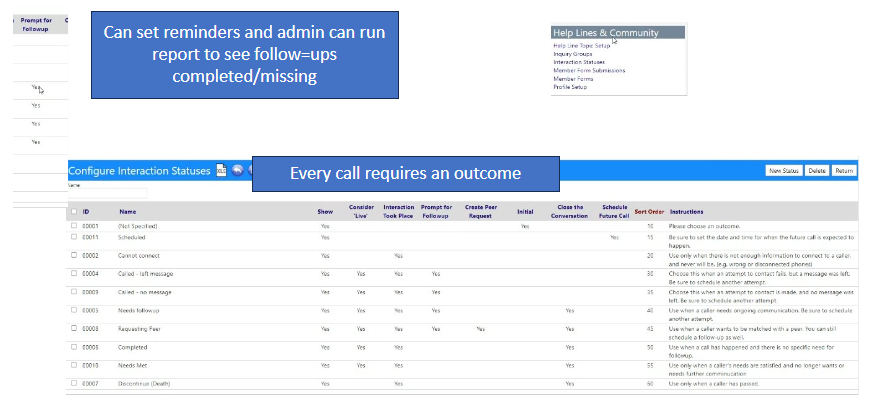
Task: Click Yes under the Initial column
Action: (525, 226)
